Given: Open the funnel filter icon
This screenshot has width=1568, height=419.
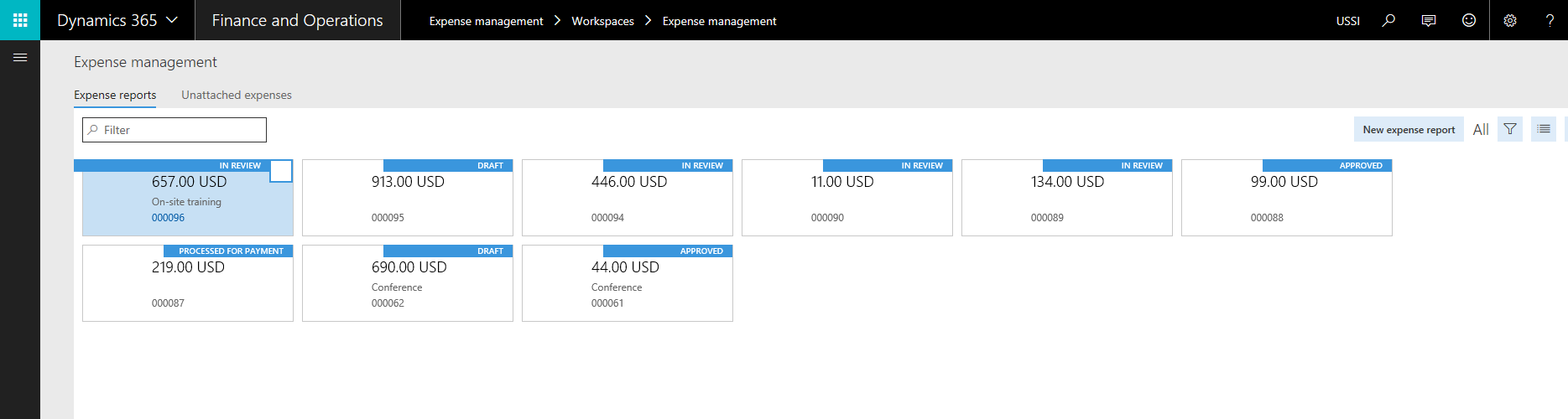Looking at the screenshot, I should click(x=1510, y=129).
